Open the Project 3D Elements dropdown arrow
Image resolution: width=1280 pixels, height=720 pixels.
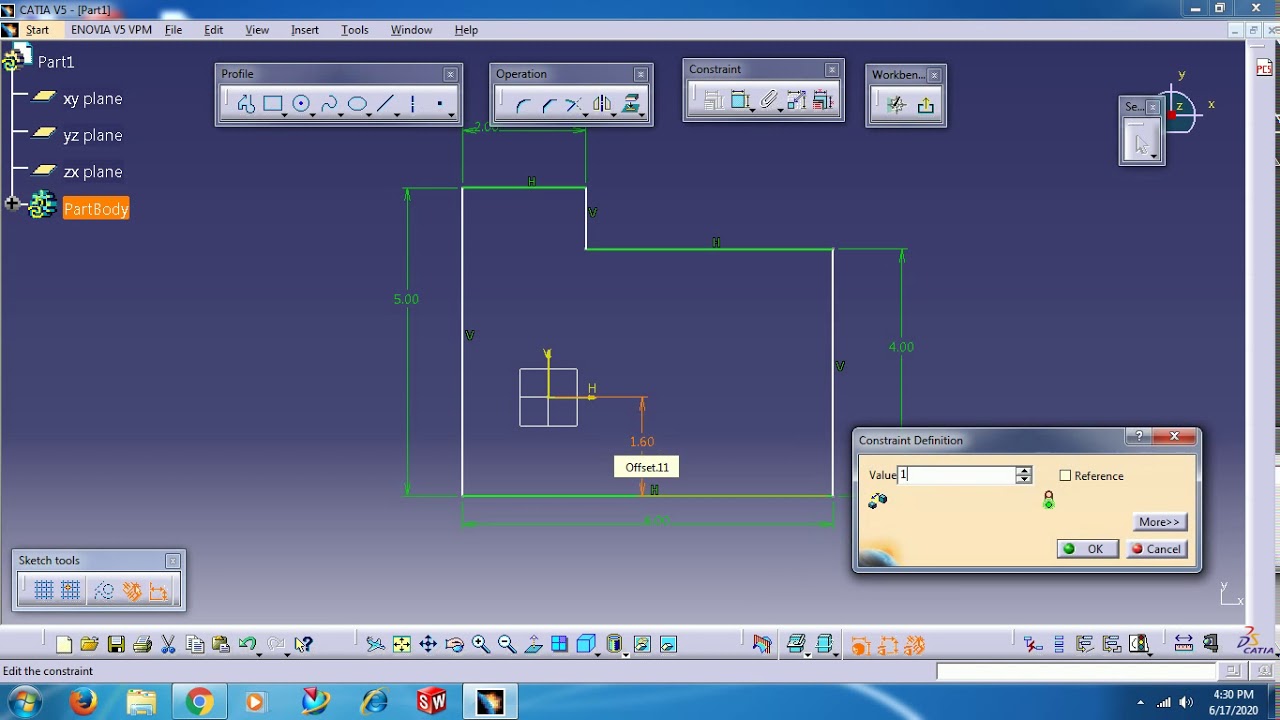point(642,115)
